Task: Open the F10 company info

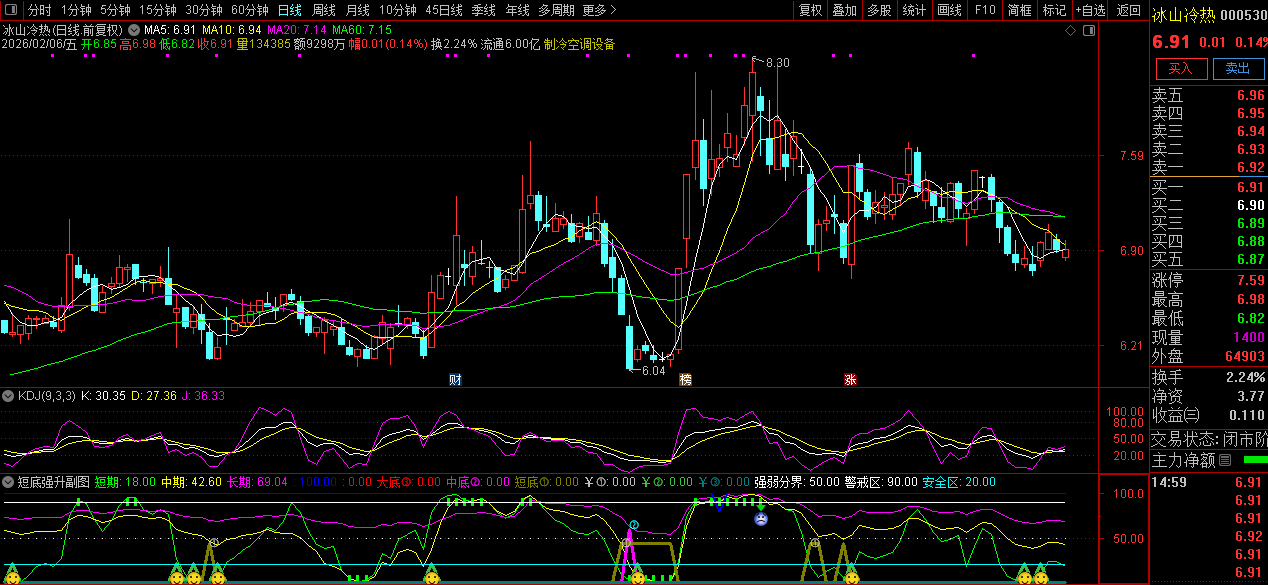Action: (985, 11)
